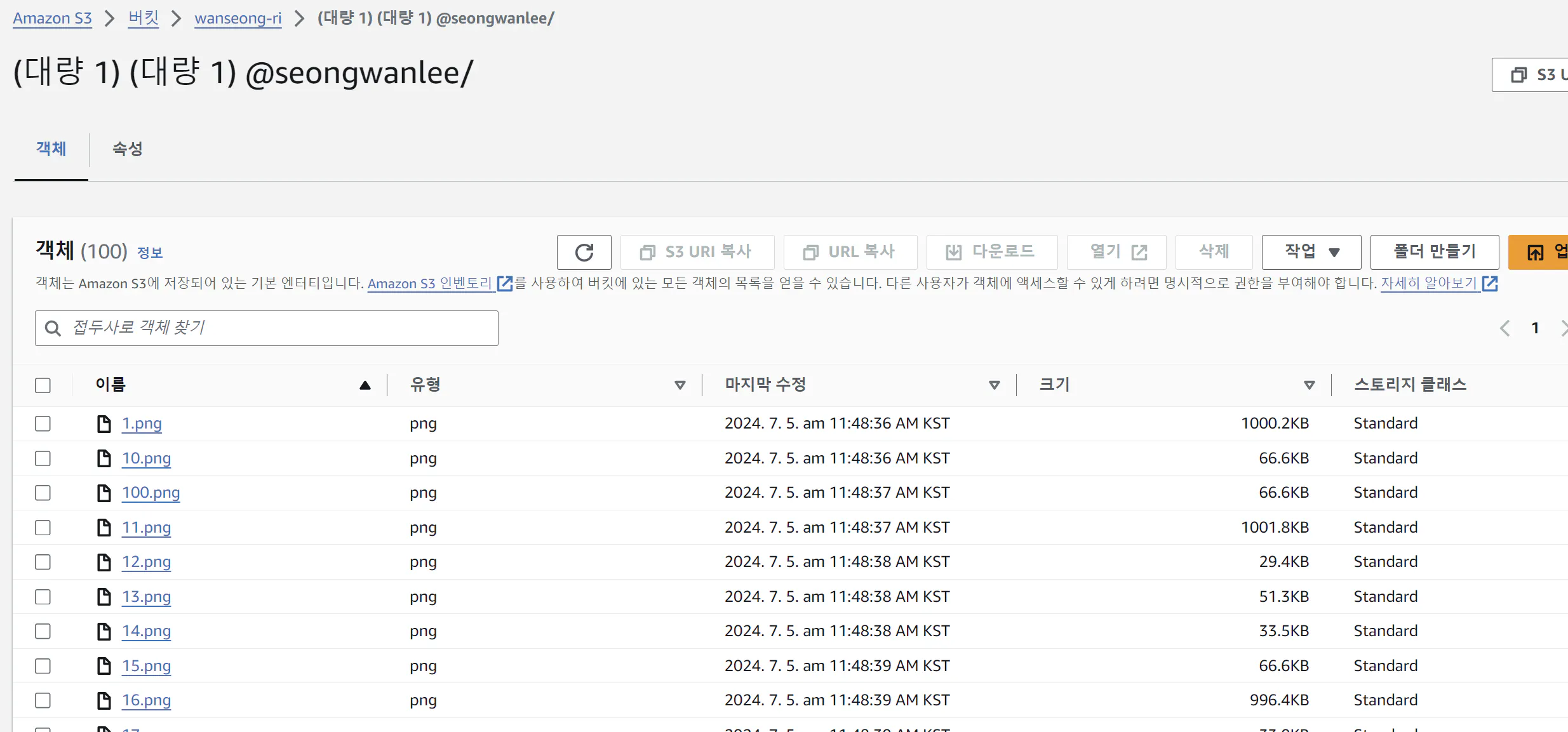Select the 13.png row checkbox

[43, 597]
